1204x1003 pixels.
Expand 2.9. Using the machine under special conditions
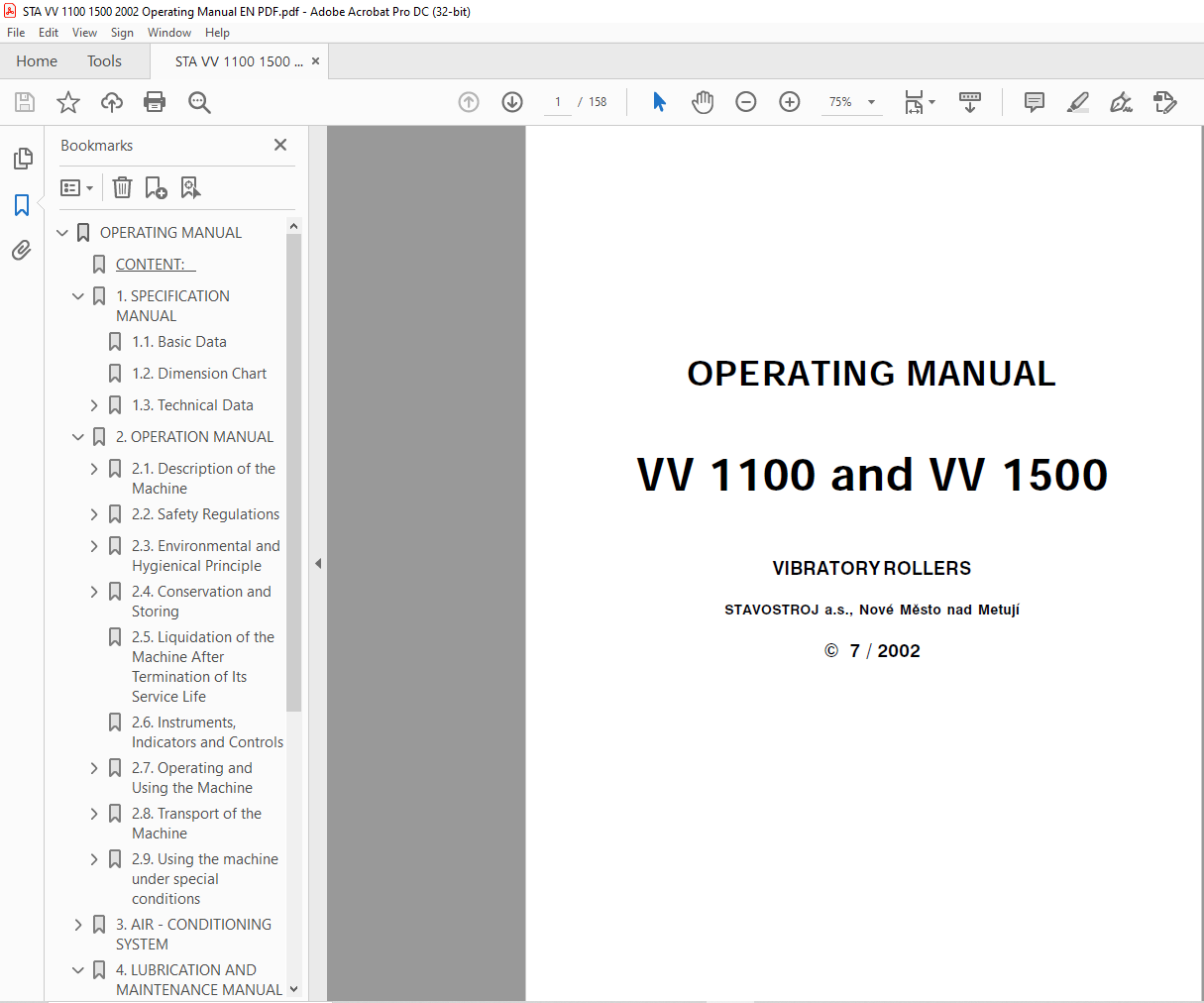click(x=94, y=859)
